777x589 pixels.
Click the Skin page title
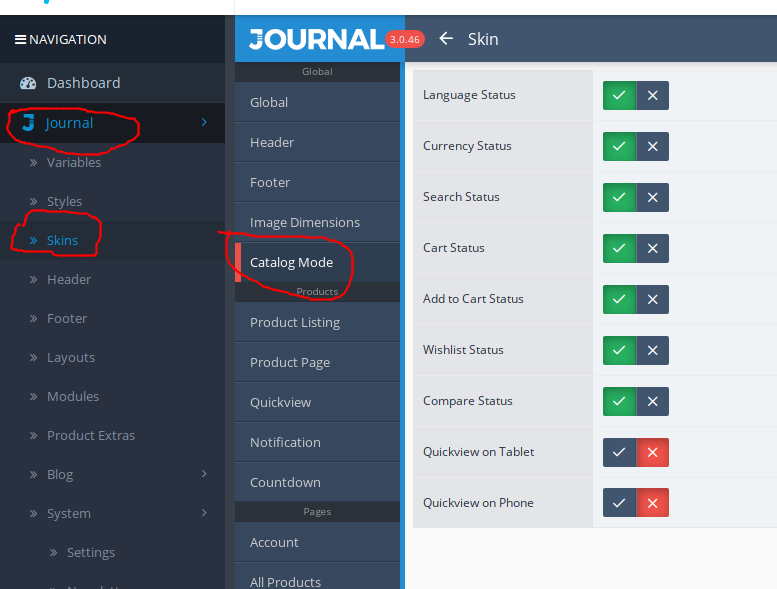483,39
